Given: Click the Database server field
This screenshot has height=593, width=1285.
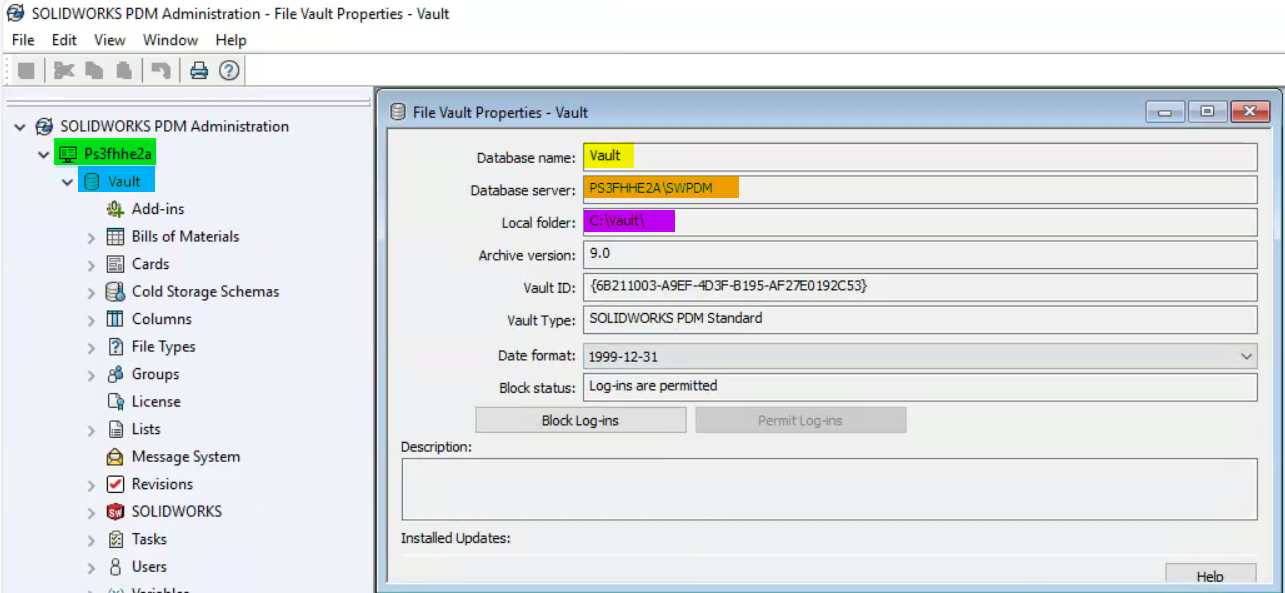Looking at the screenshot, I should tap(920, 189).
